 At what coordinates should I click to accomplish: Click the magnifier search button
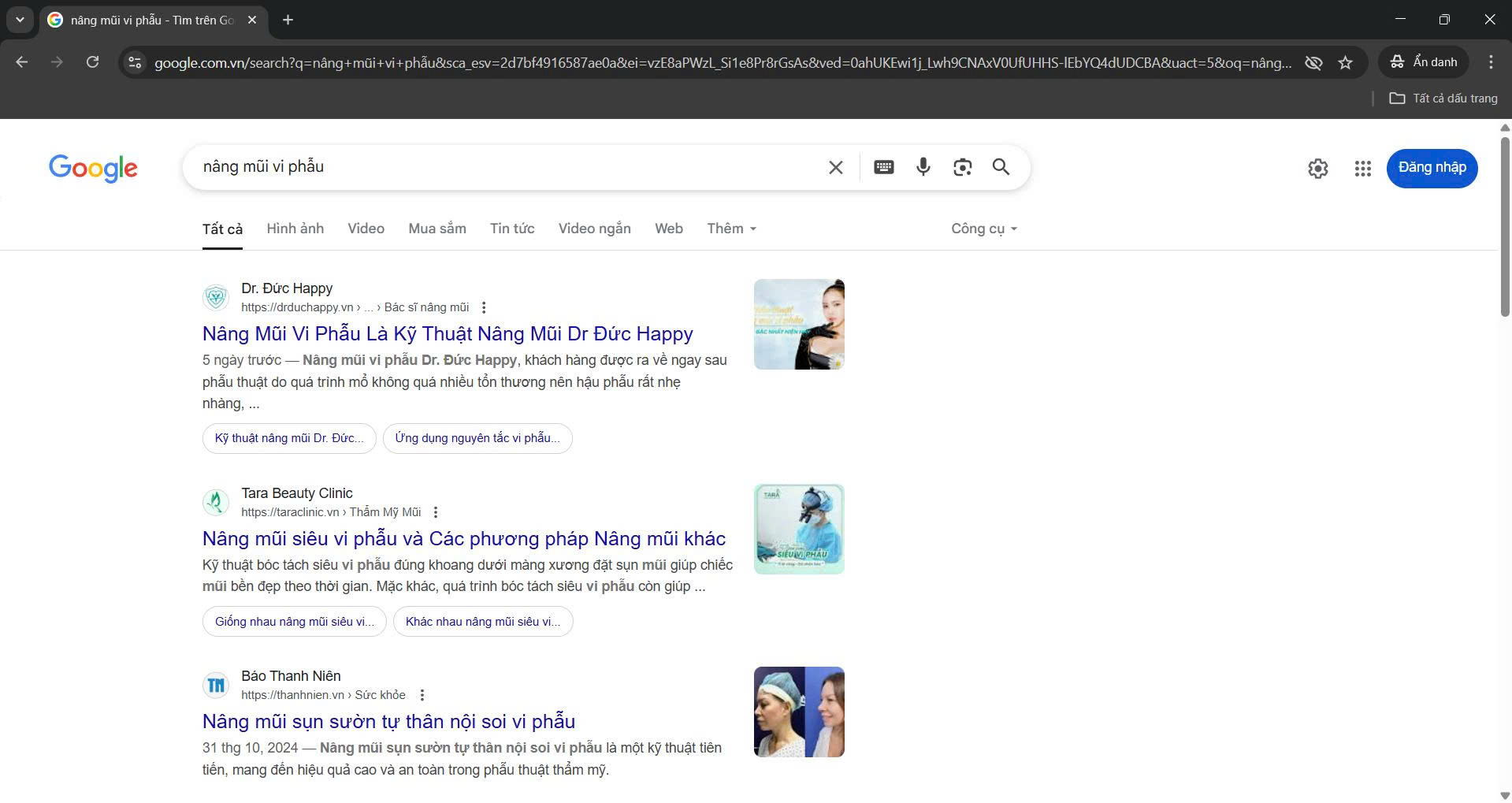click(x=1001, y=167)
